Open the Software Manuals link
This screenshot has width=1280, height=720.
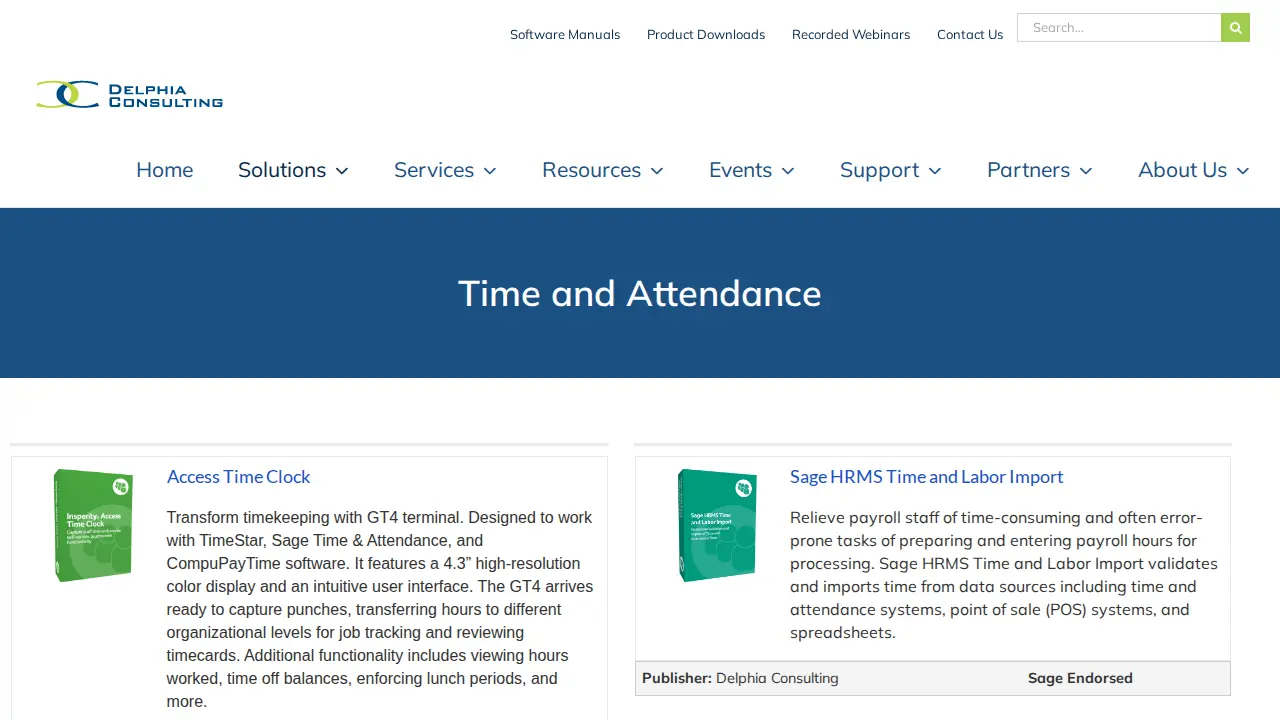(x=565, y=34)
